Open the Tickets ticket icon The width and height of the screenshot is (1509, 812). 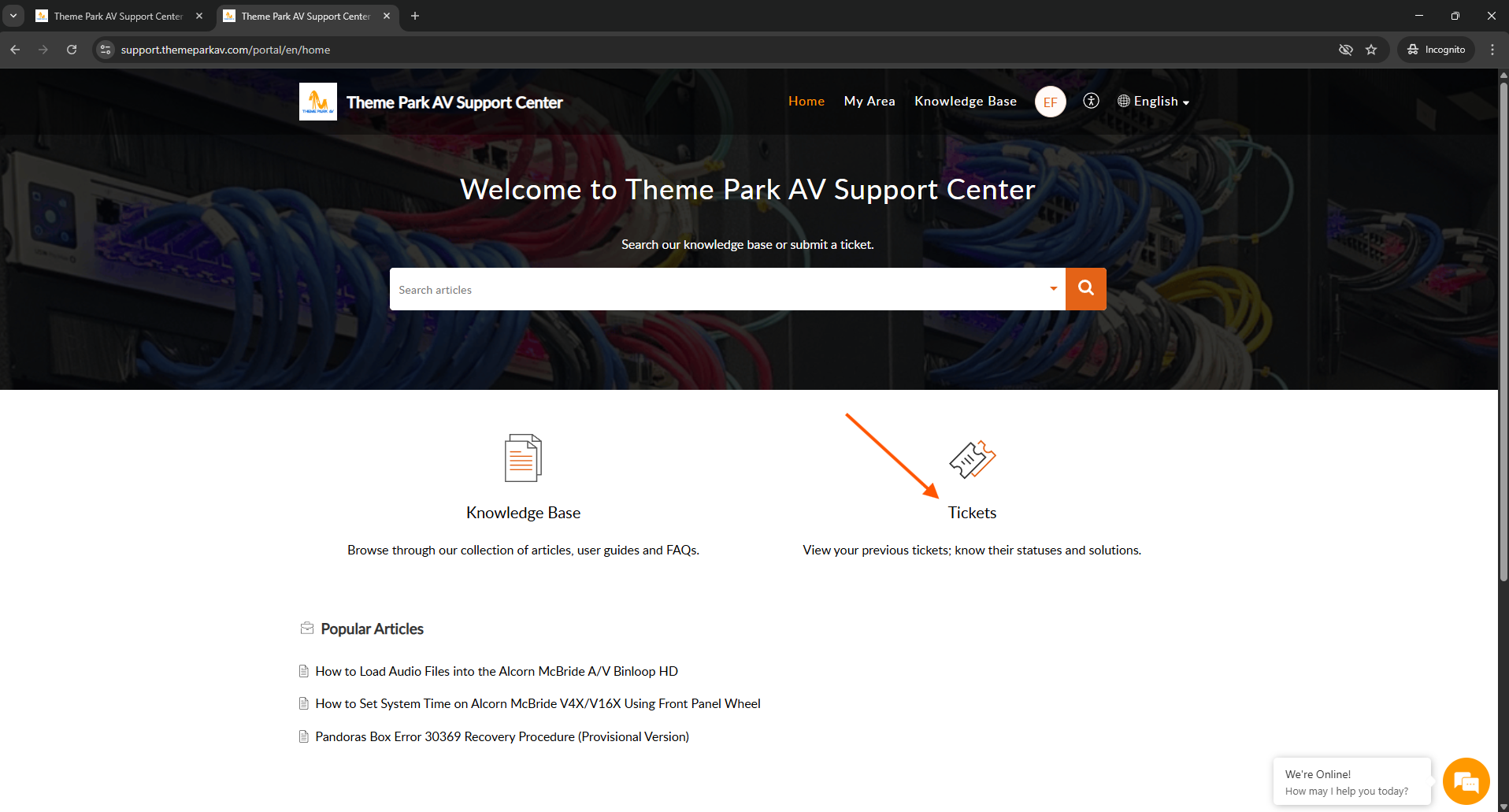click(972, 459)
